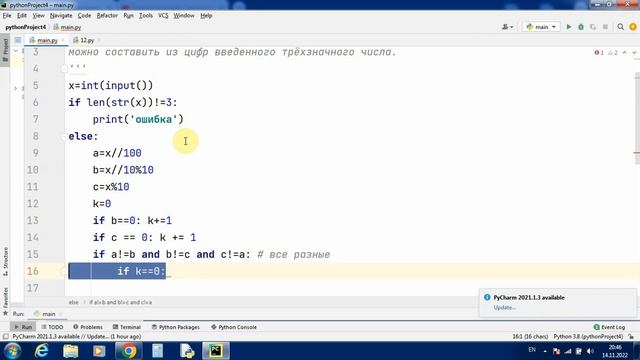
Task: Collapse the docstring fold marker on line 4
Action: tap(64, 69)
